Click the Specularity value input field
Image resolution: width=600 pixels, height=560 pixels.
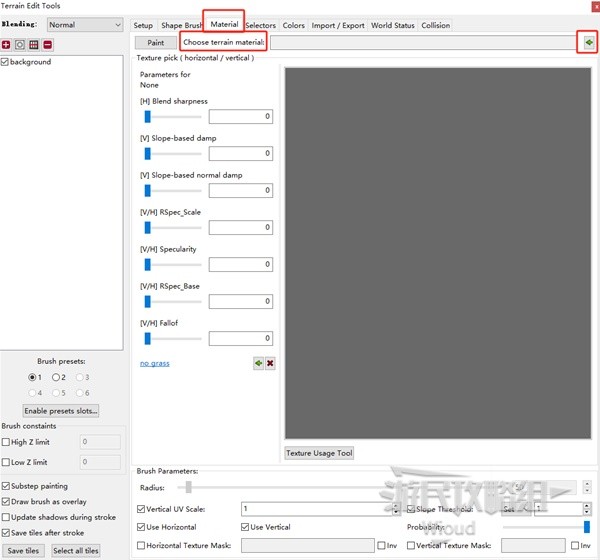pyautogui.click(x=240, y=264)
